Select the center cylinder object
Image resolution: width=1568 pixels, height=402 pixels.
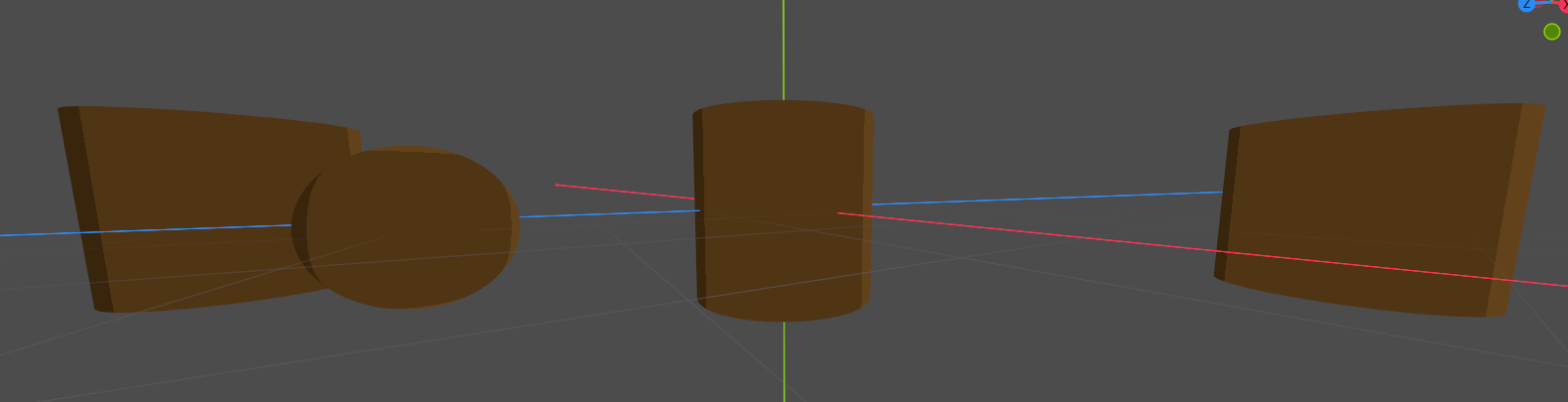[783, 210]
